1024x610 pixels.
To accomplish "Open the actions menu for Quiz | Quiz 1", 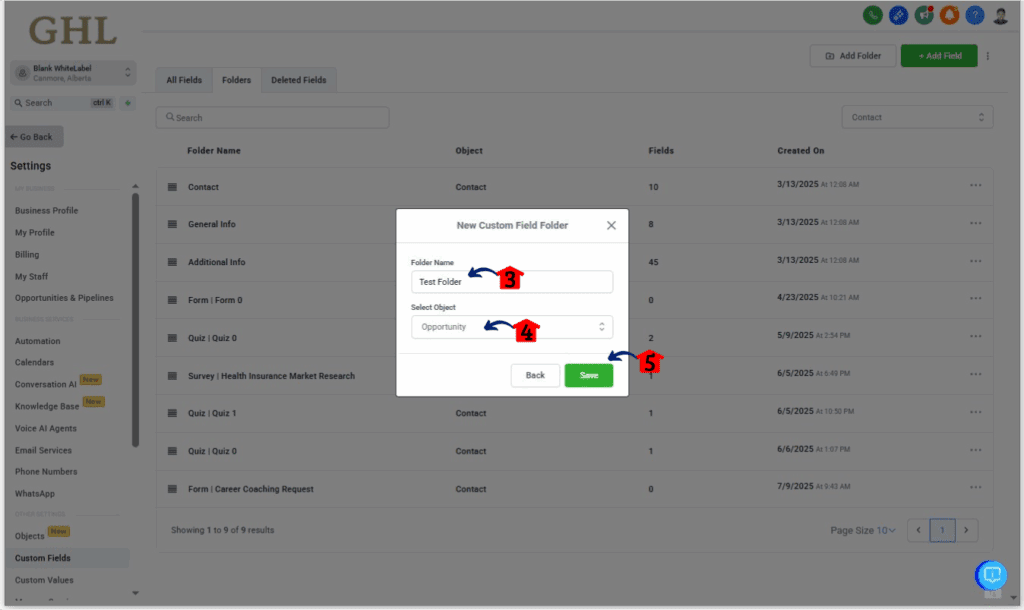I will tap(975, 412).
